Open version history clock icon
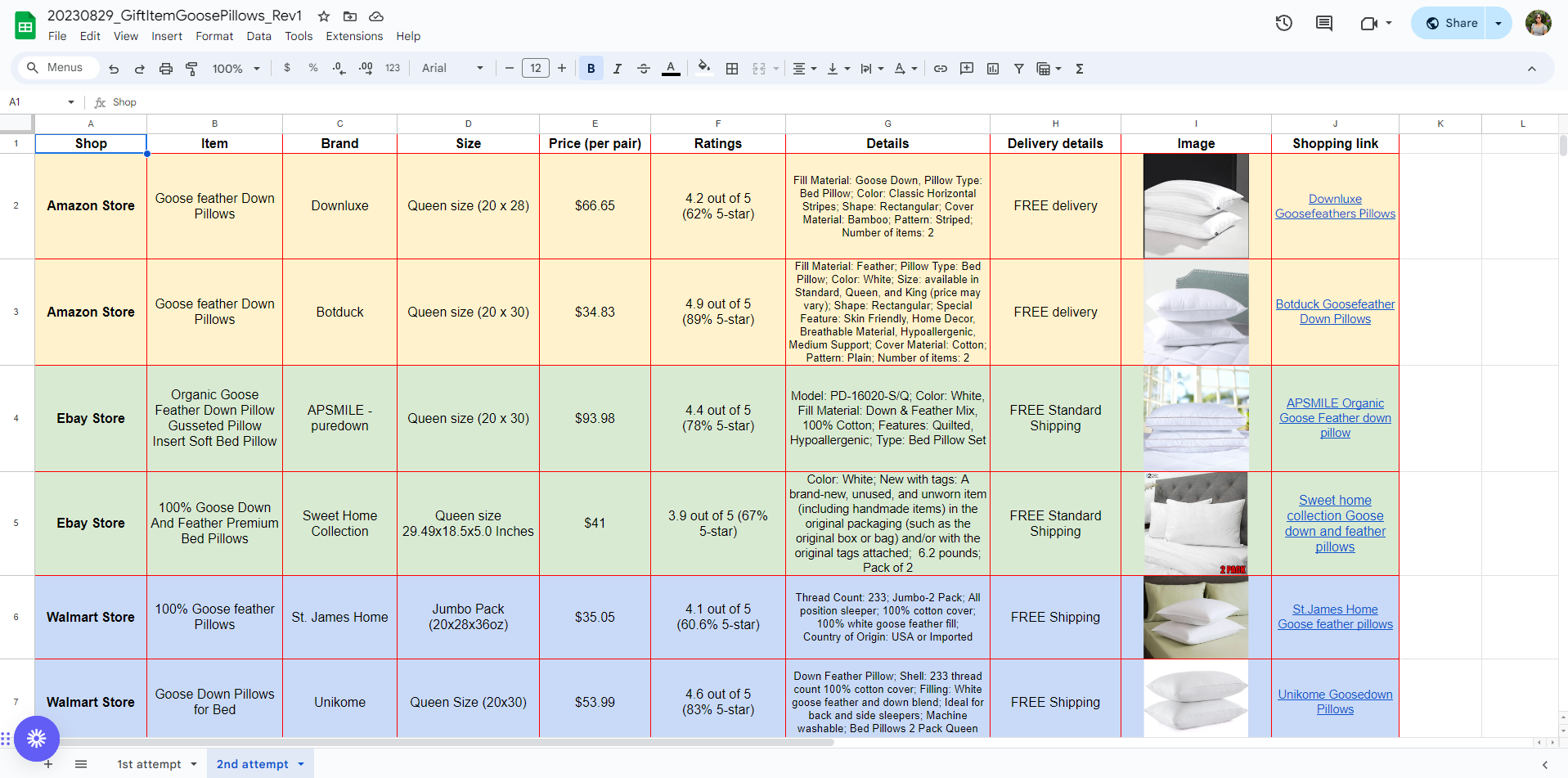The image size is (1568, 778). click(1284, 23)
